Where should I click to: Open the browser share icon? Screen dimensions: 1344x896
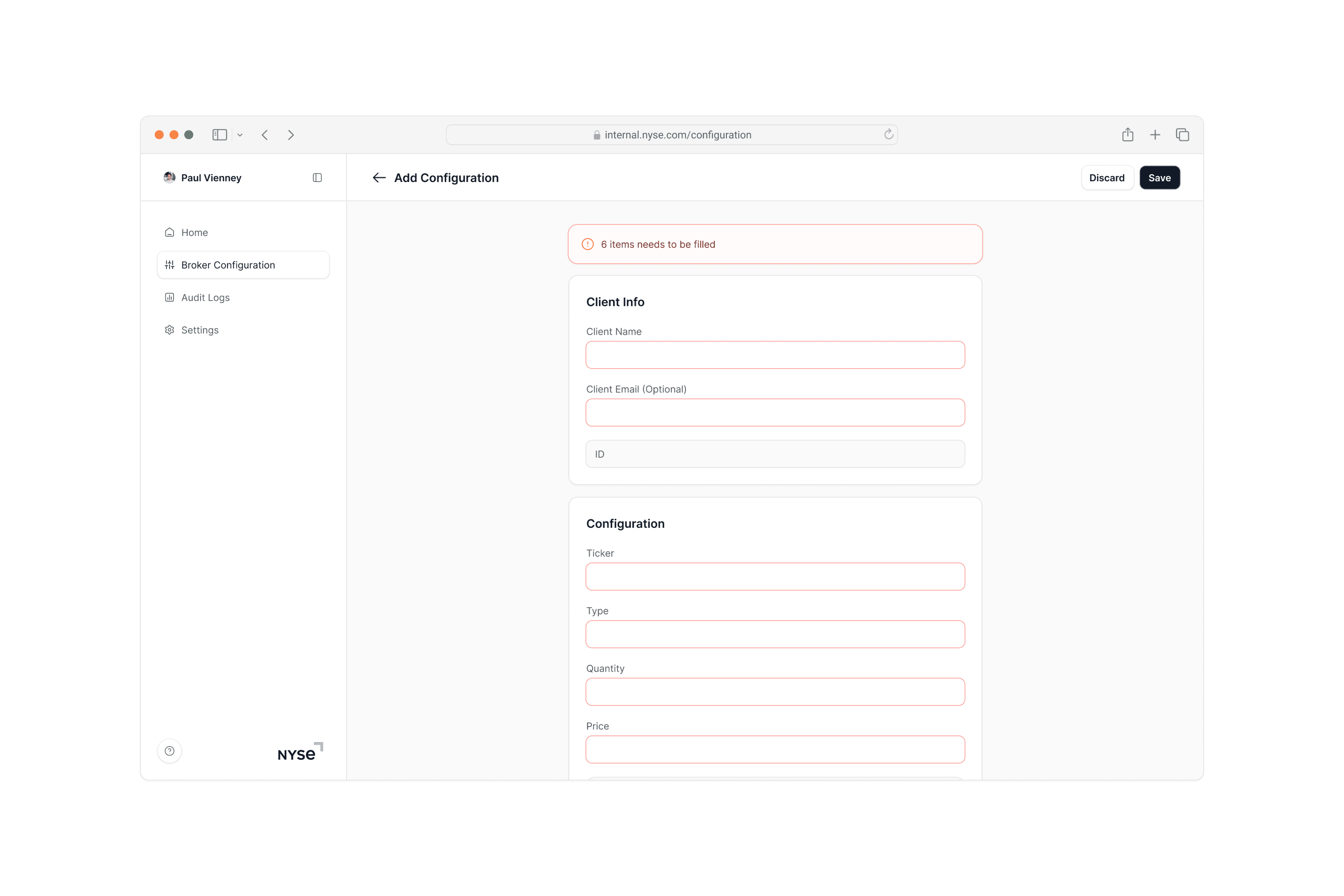(1127, 134)
